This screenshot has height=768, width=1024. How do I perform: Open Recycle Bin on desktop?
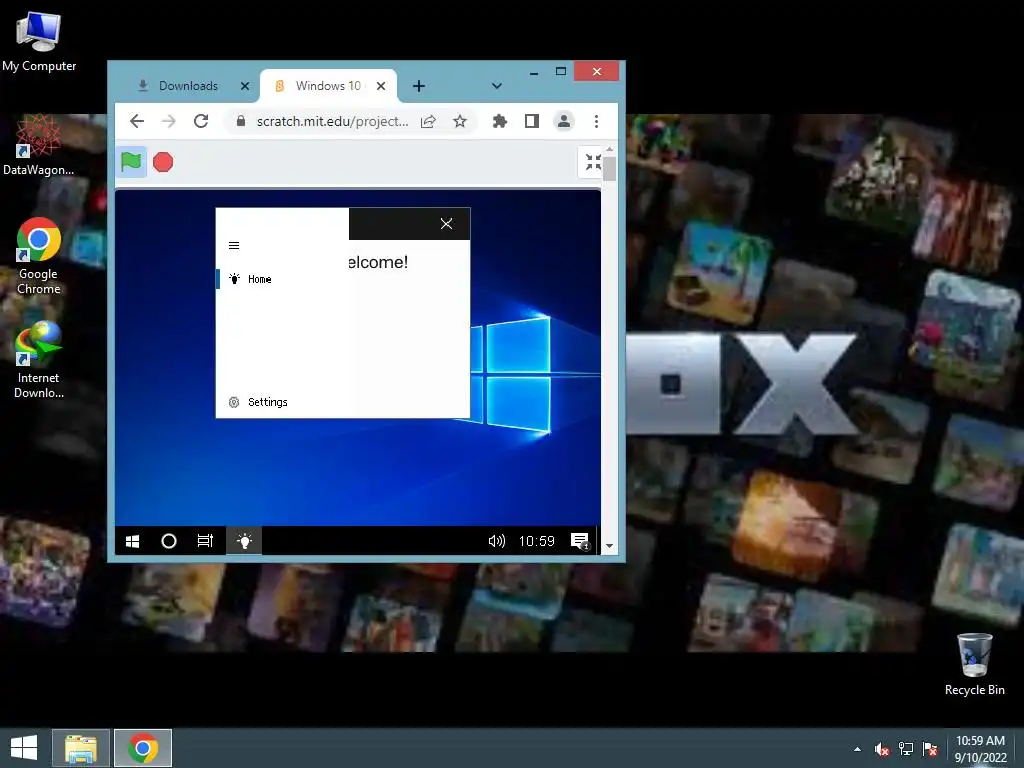(974, 665)
